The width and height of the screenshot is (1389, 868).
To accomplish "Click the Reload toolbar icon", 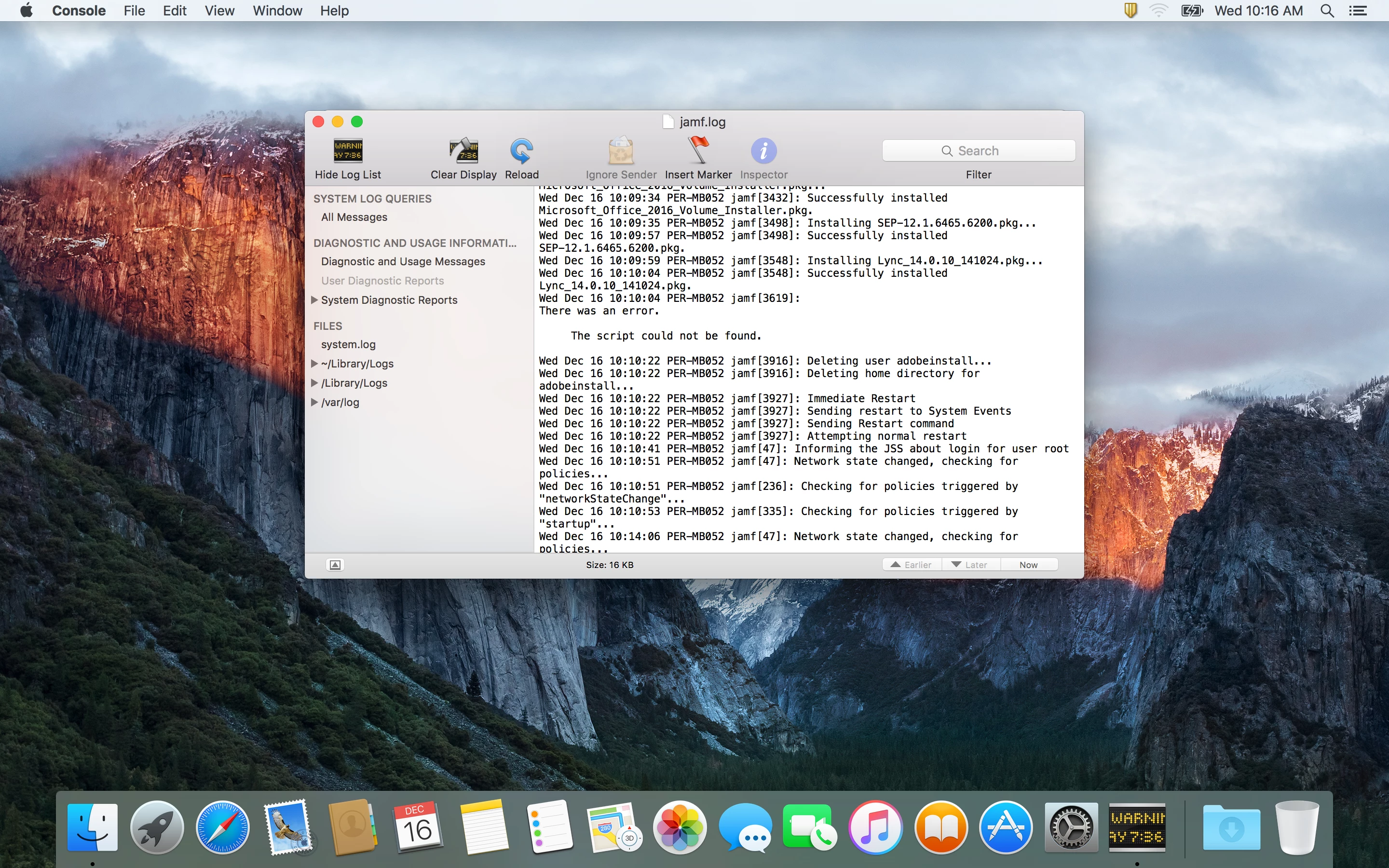I will click(x=521, y=151).
